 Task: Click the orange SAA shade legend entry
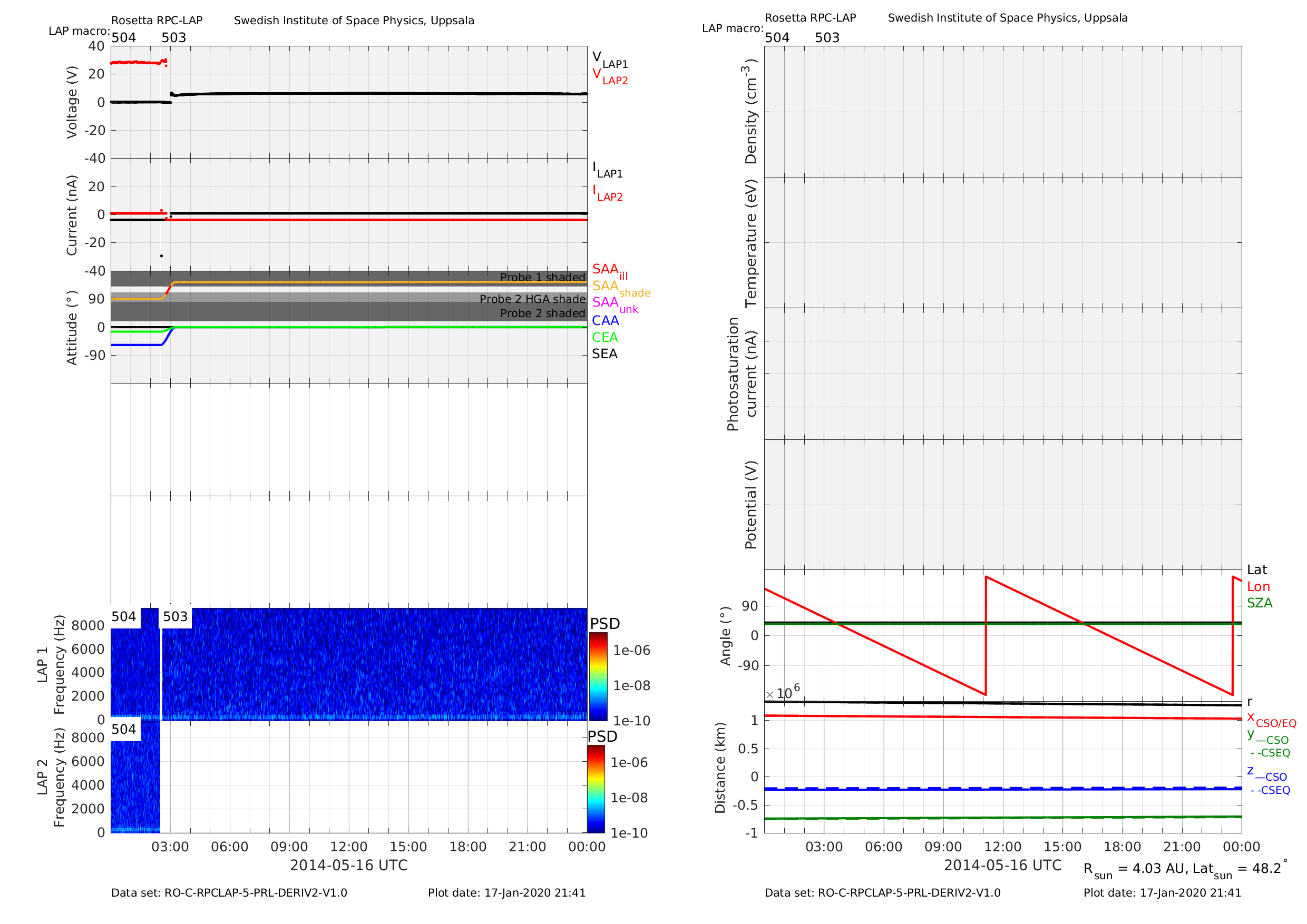tap(621, 289)
